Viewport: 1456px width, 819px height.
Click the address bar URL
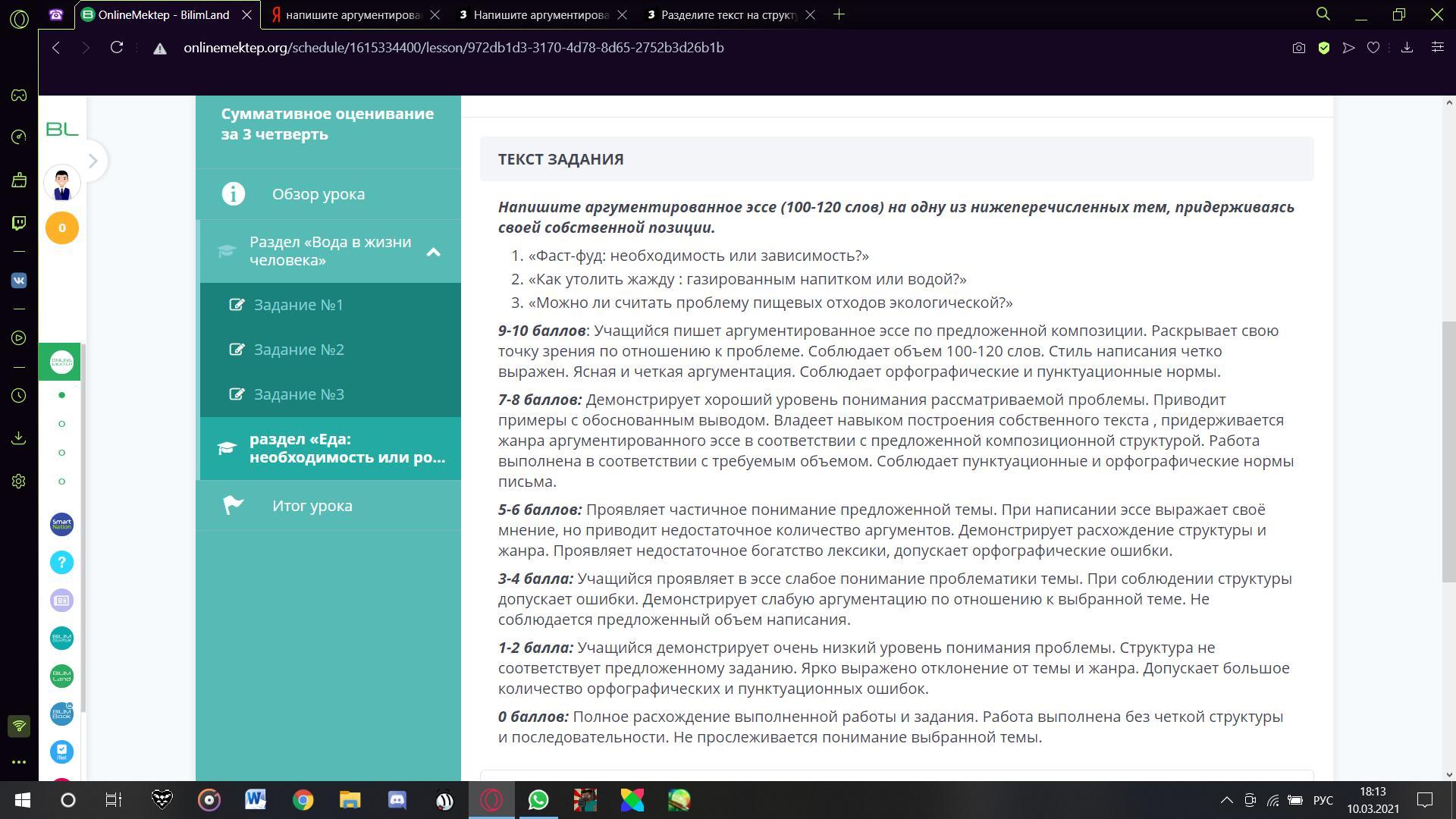coord(453,48)
